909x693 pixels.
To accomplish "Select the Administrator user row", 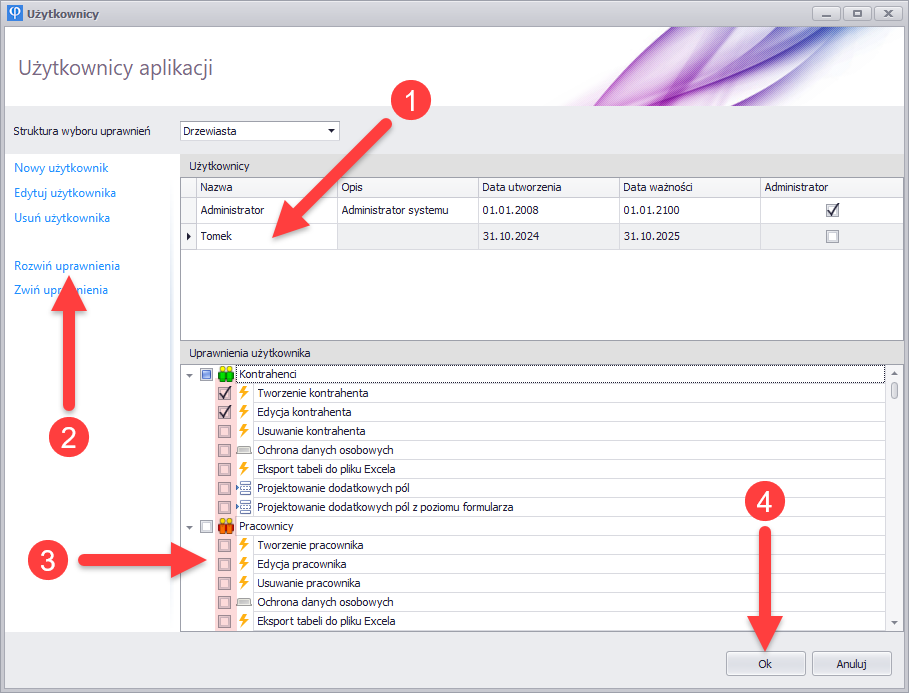I will coord(266,210).
